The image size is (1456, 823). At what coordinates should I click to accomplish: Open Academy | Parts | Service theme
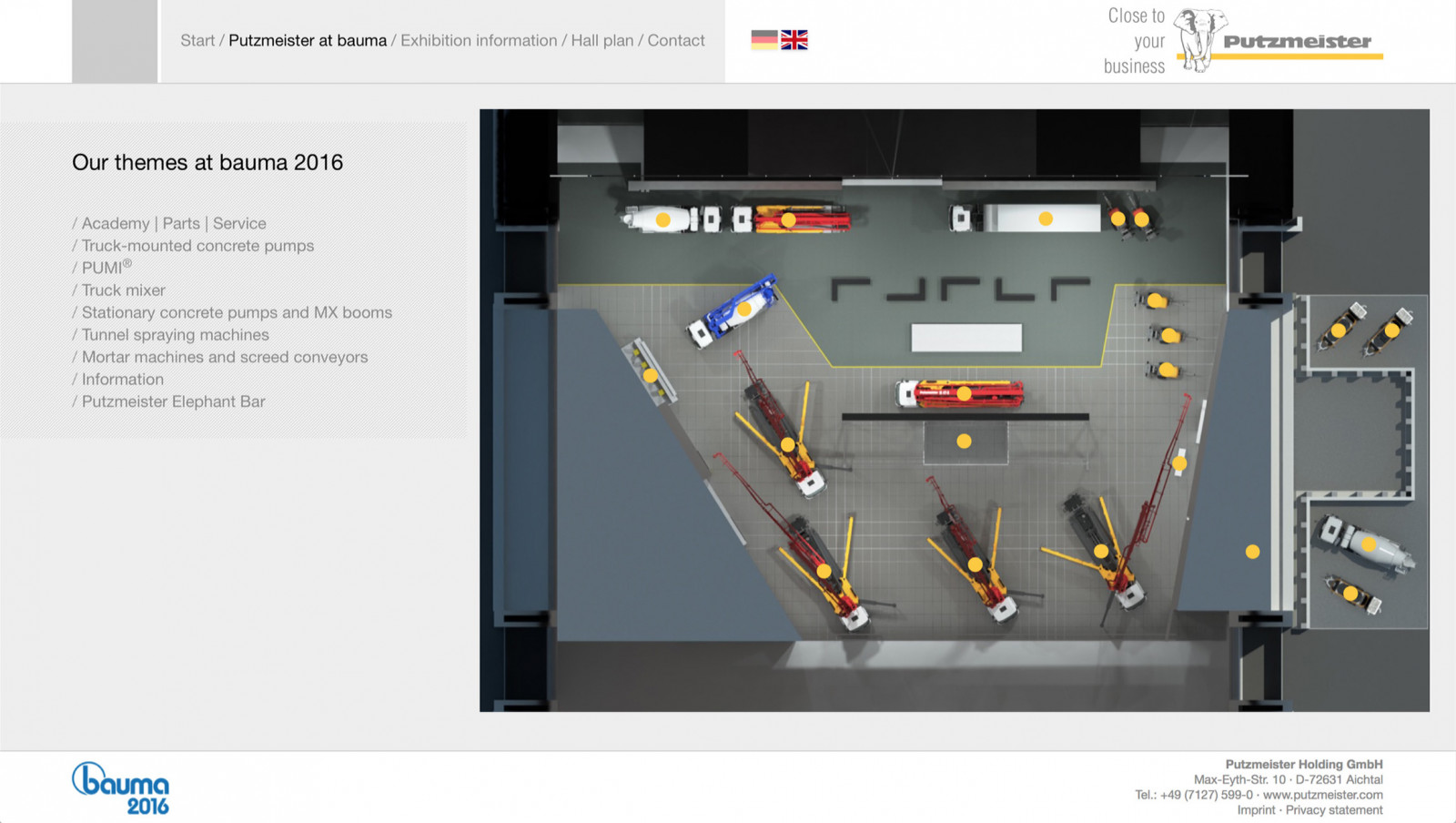(x=174, y=224)
